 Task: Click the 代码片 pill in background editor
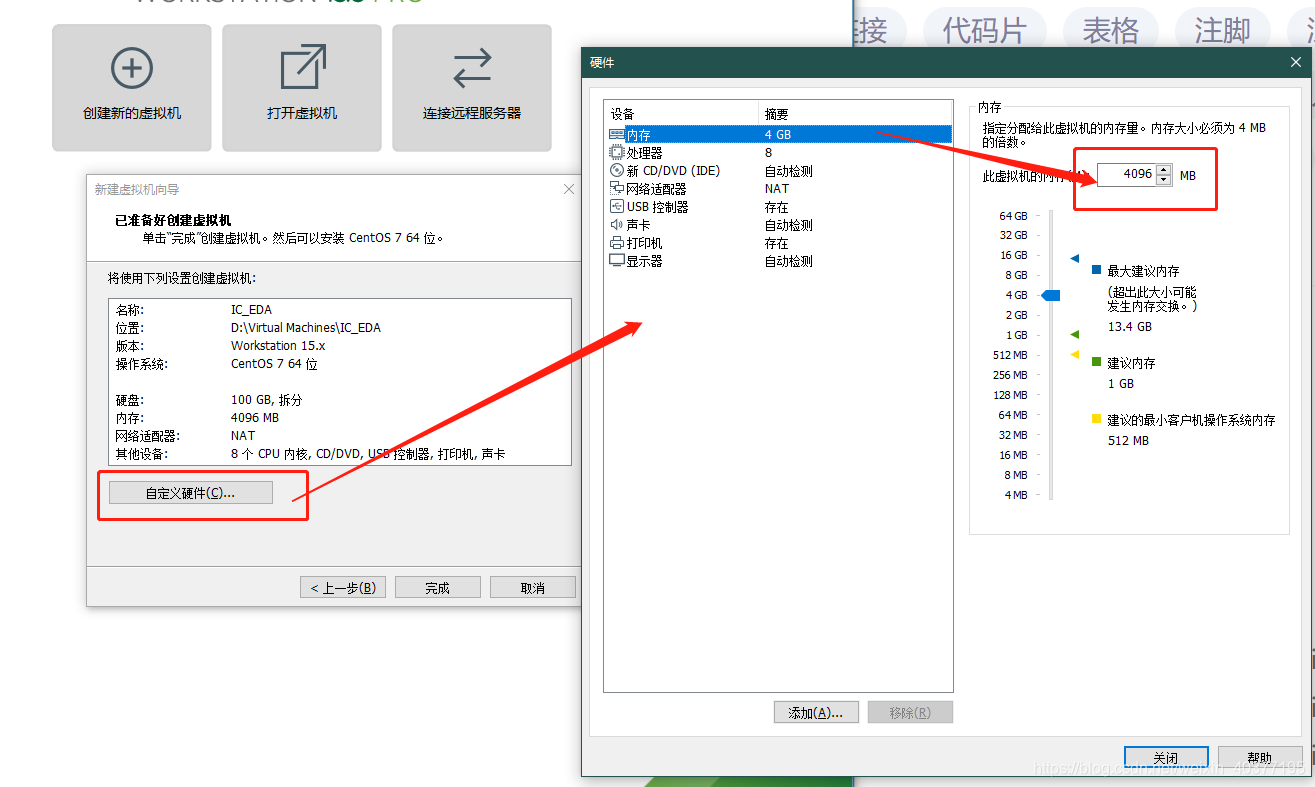984,30
